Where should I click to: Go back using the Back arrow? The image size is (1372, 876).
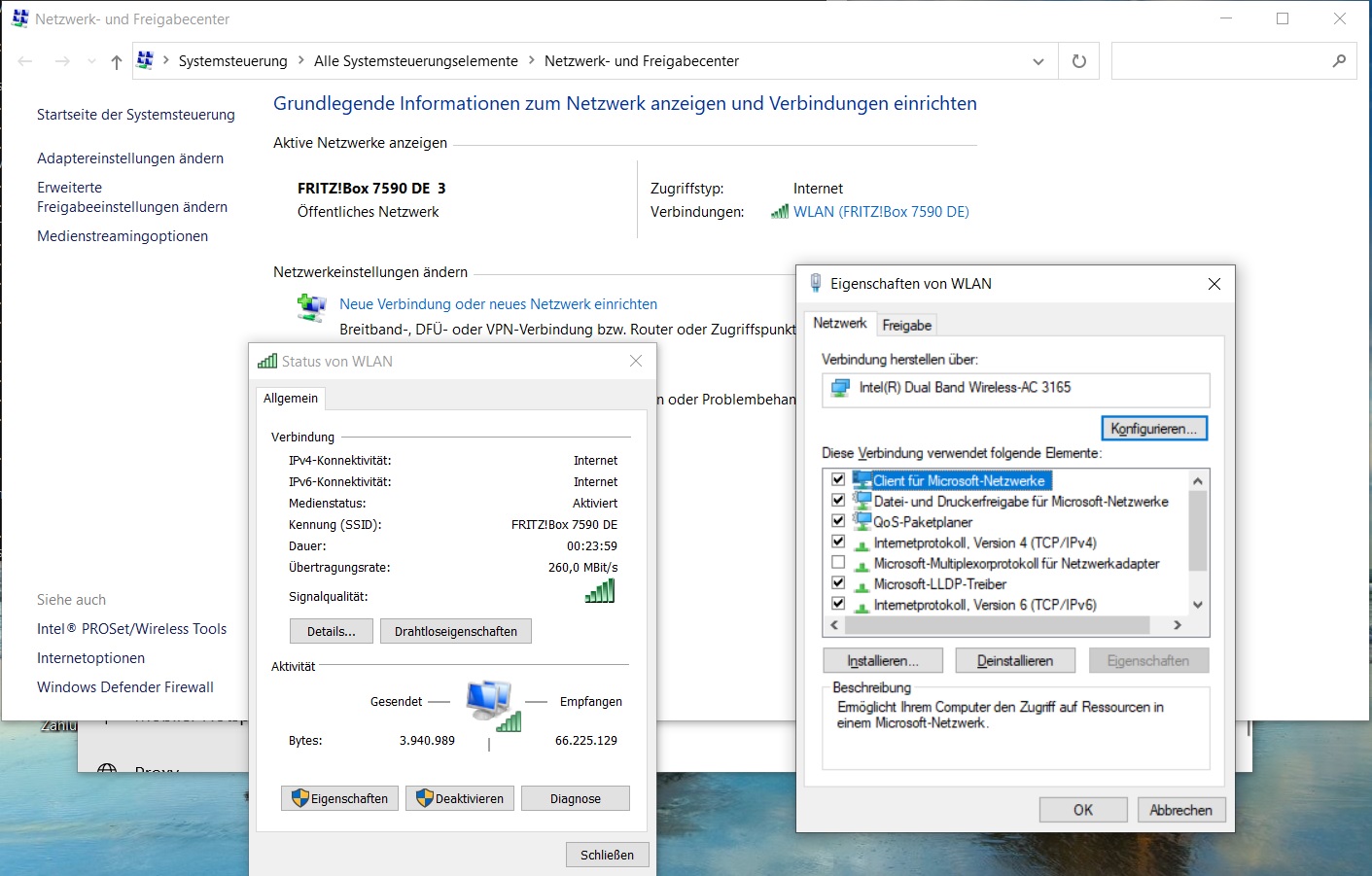[x=25, y=61]
